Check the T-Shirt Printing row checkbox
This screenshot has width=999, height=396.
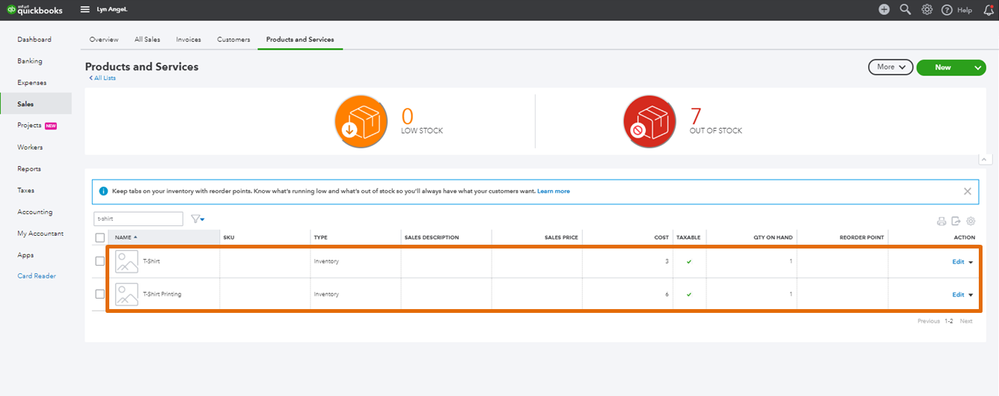pos(100,294)
